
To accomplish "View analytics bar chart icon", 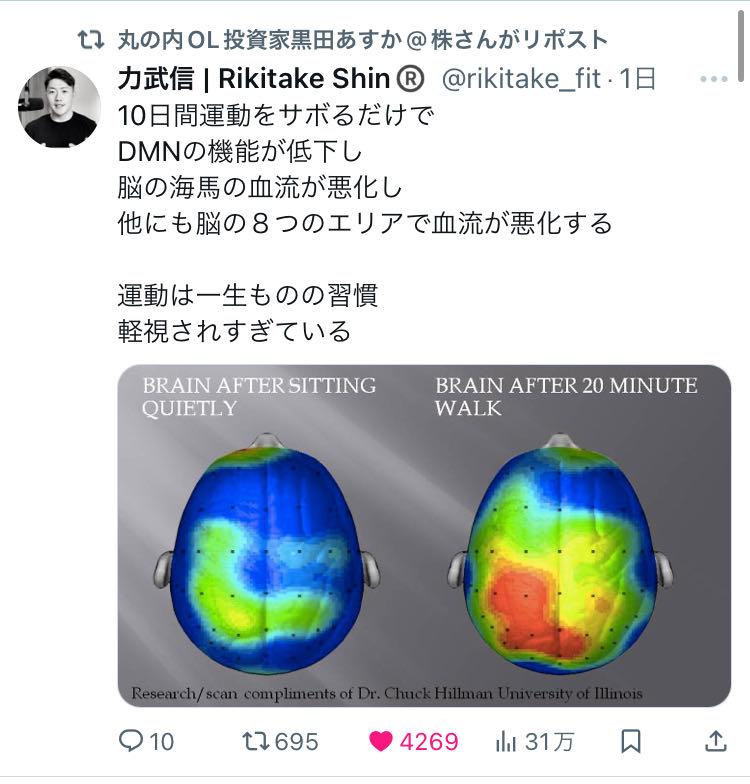I will (506, 741).
